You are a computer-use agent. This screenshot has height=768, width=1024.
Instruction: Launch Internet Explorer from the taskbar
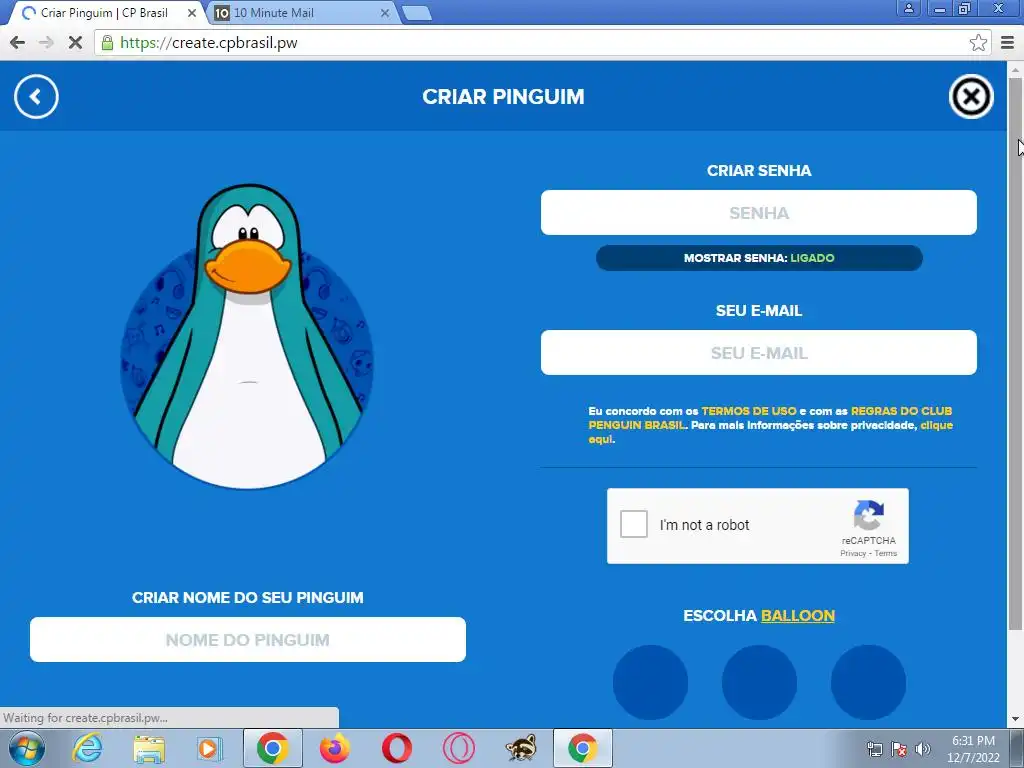click(x=88, y=748)
